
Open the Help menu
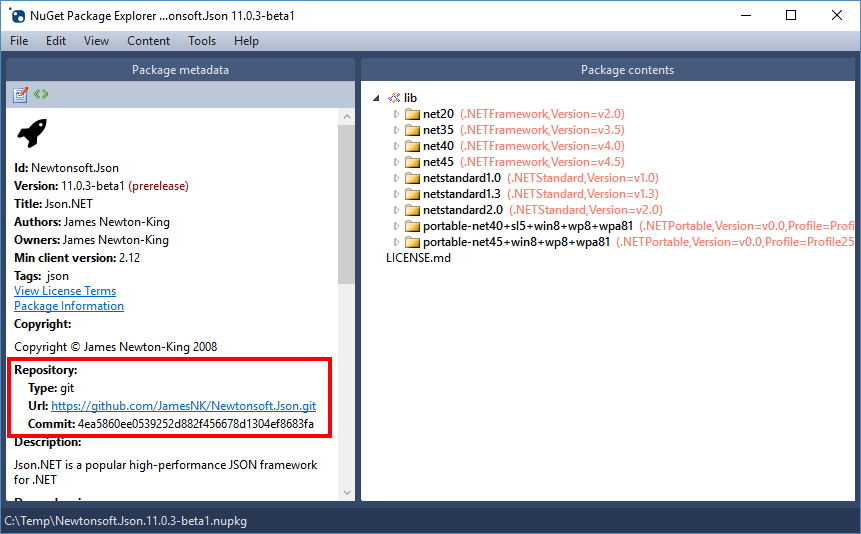[246, 41]
